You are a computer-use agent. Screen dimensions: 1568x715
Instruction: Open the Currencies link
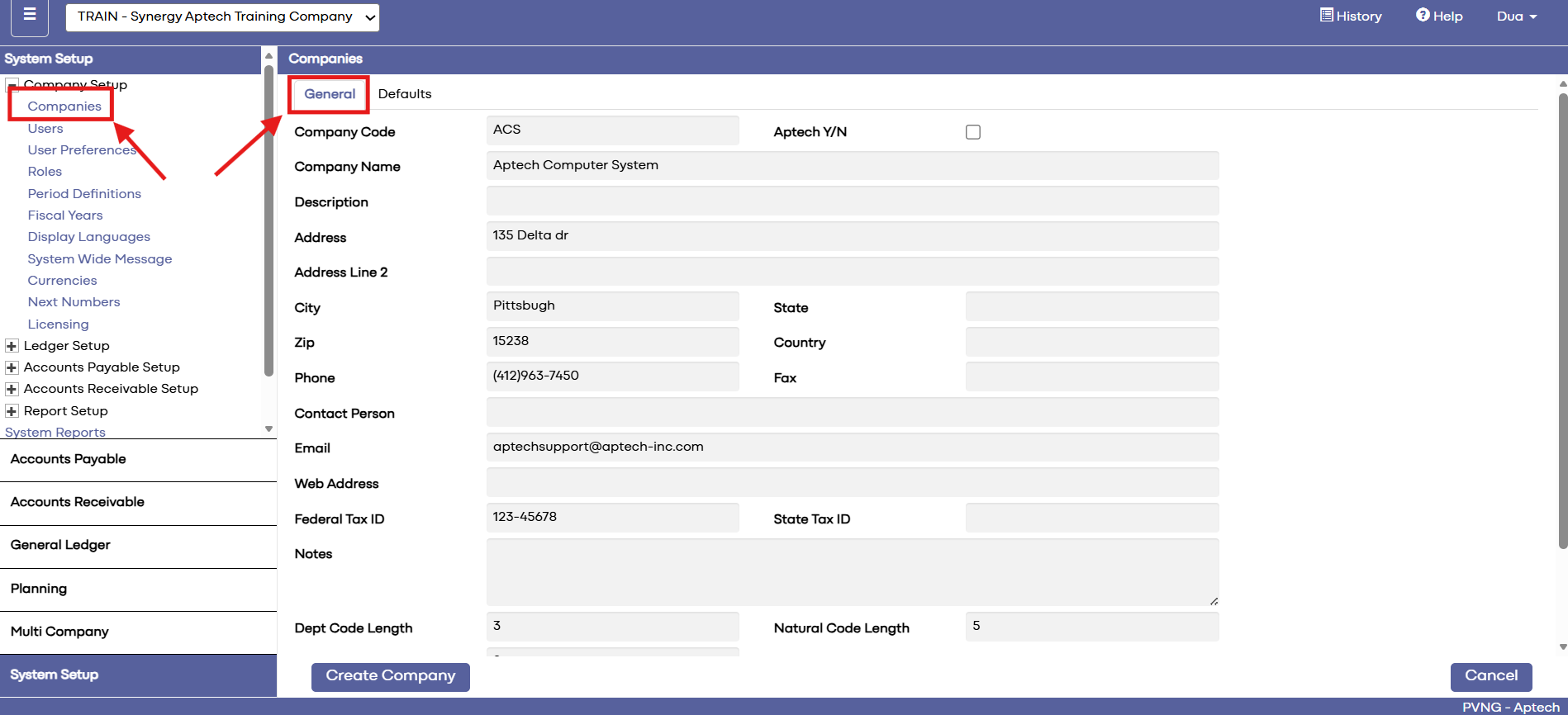point(62,281)
